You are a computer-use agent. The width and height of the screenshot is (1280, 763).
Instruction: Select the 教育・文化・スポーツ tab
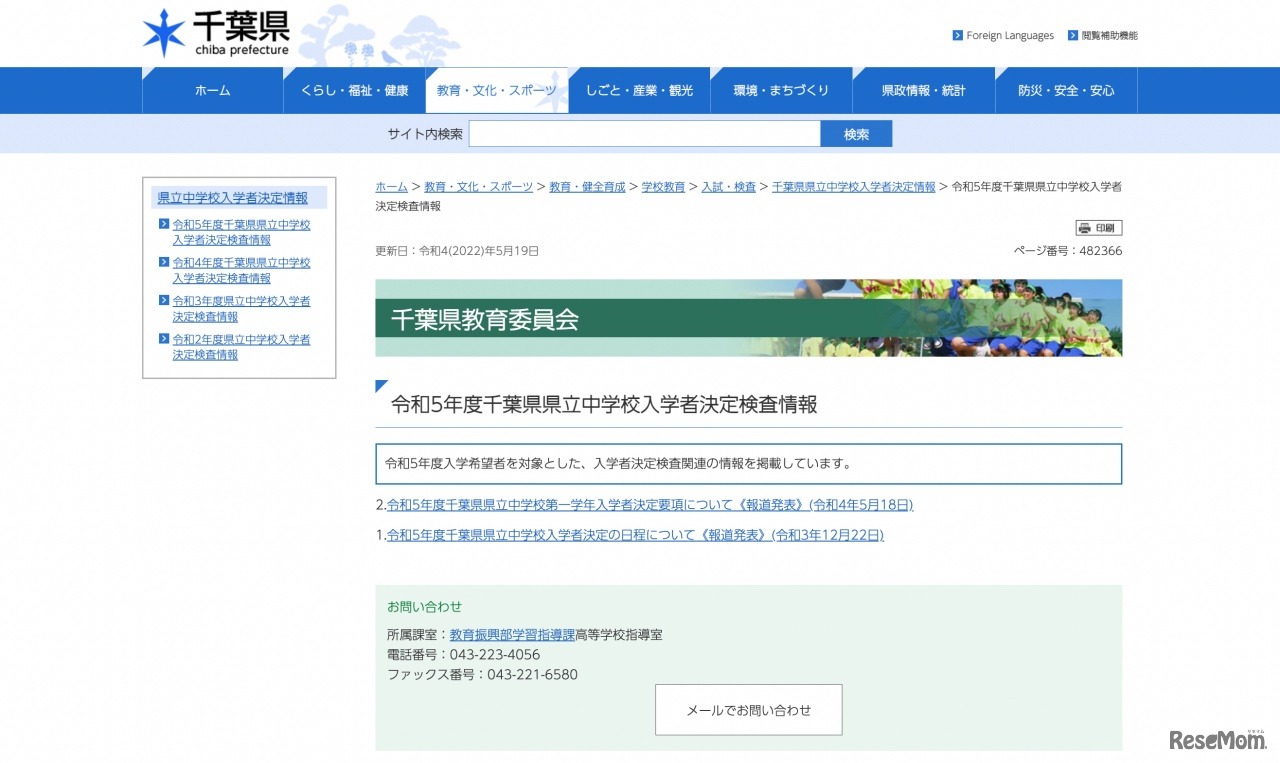(x=498, y=90)
